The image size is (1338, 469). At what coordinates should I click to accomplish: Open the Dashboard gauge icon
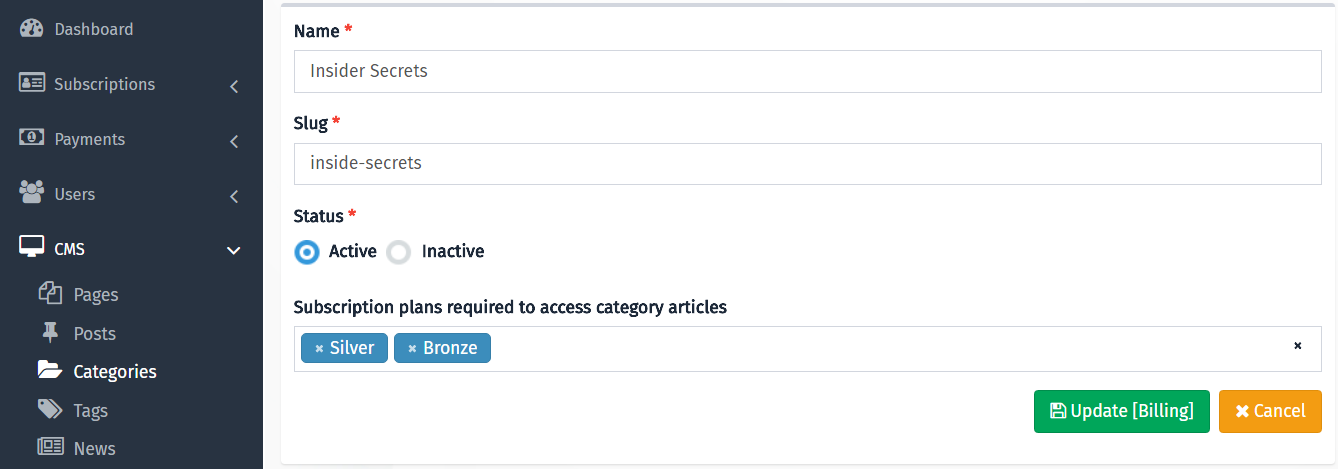pos(32,29)
